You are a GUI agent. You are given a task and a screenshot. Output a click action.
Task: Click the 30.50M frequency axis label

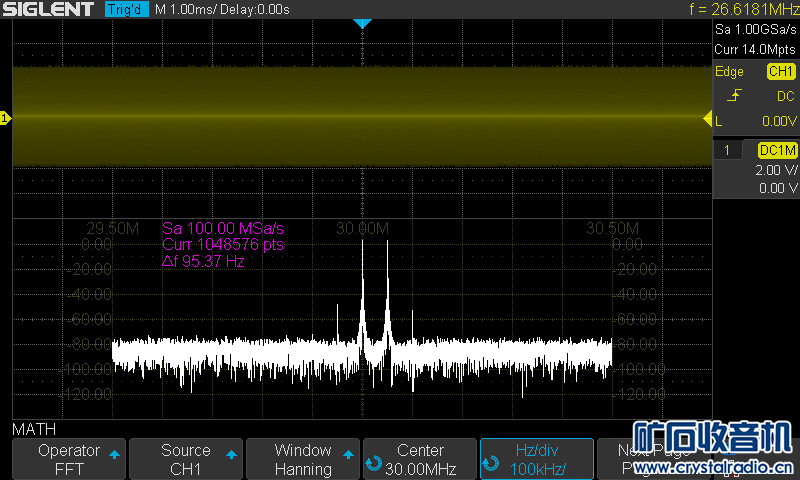point(612,229)
